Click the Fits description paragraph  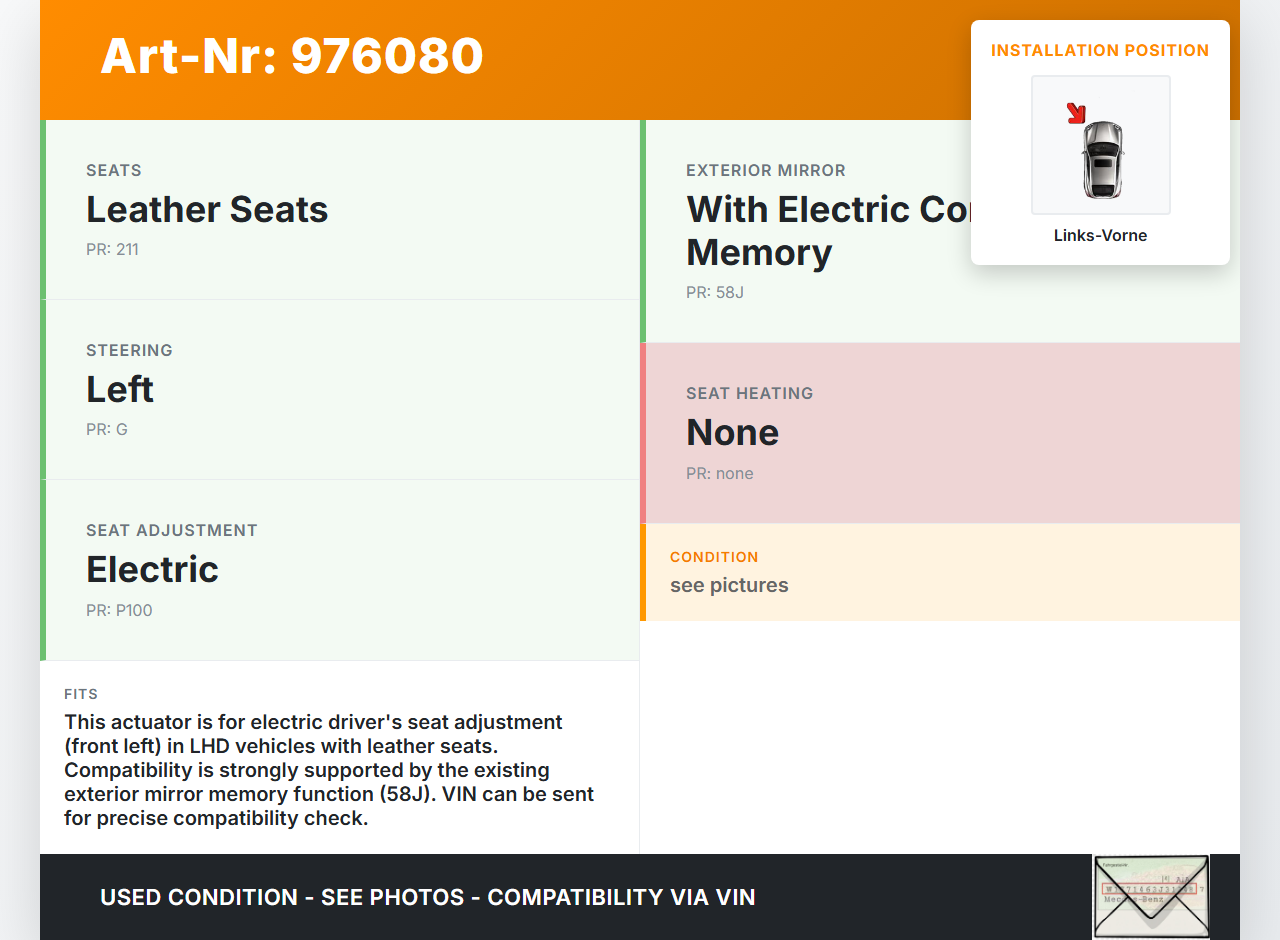(330, 770)
